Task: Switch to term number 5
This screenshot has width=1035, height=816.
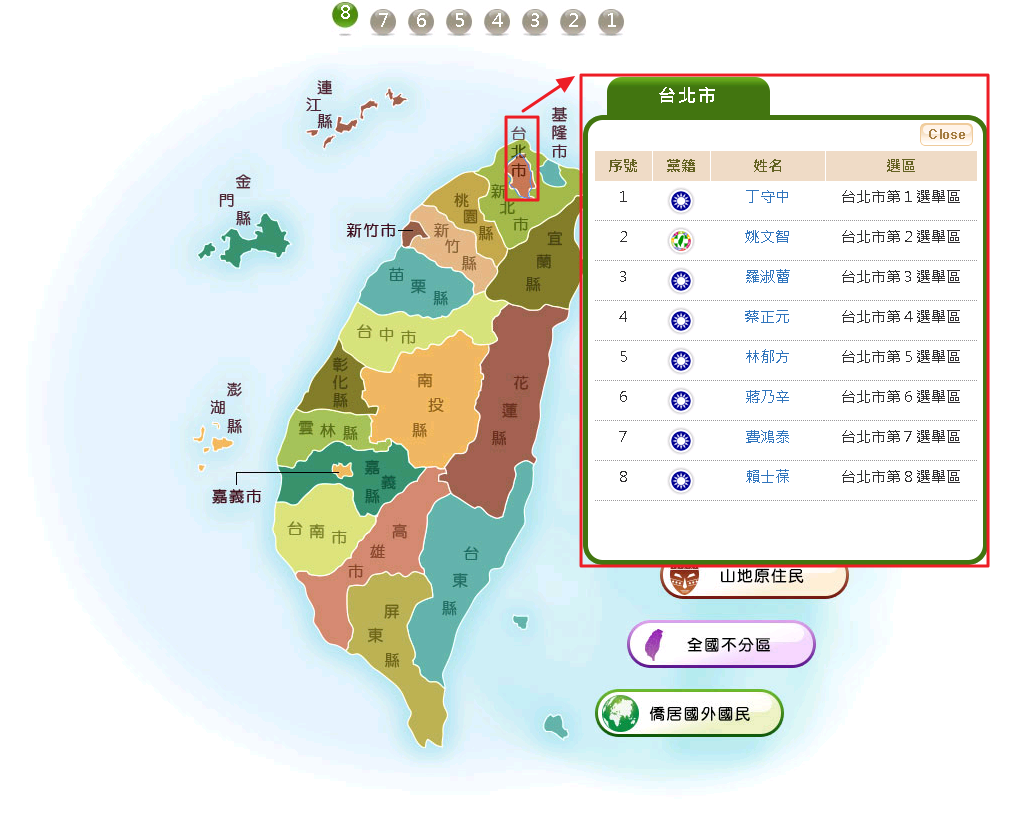Action: (x=458, y=21)
